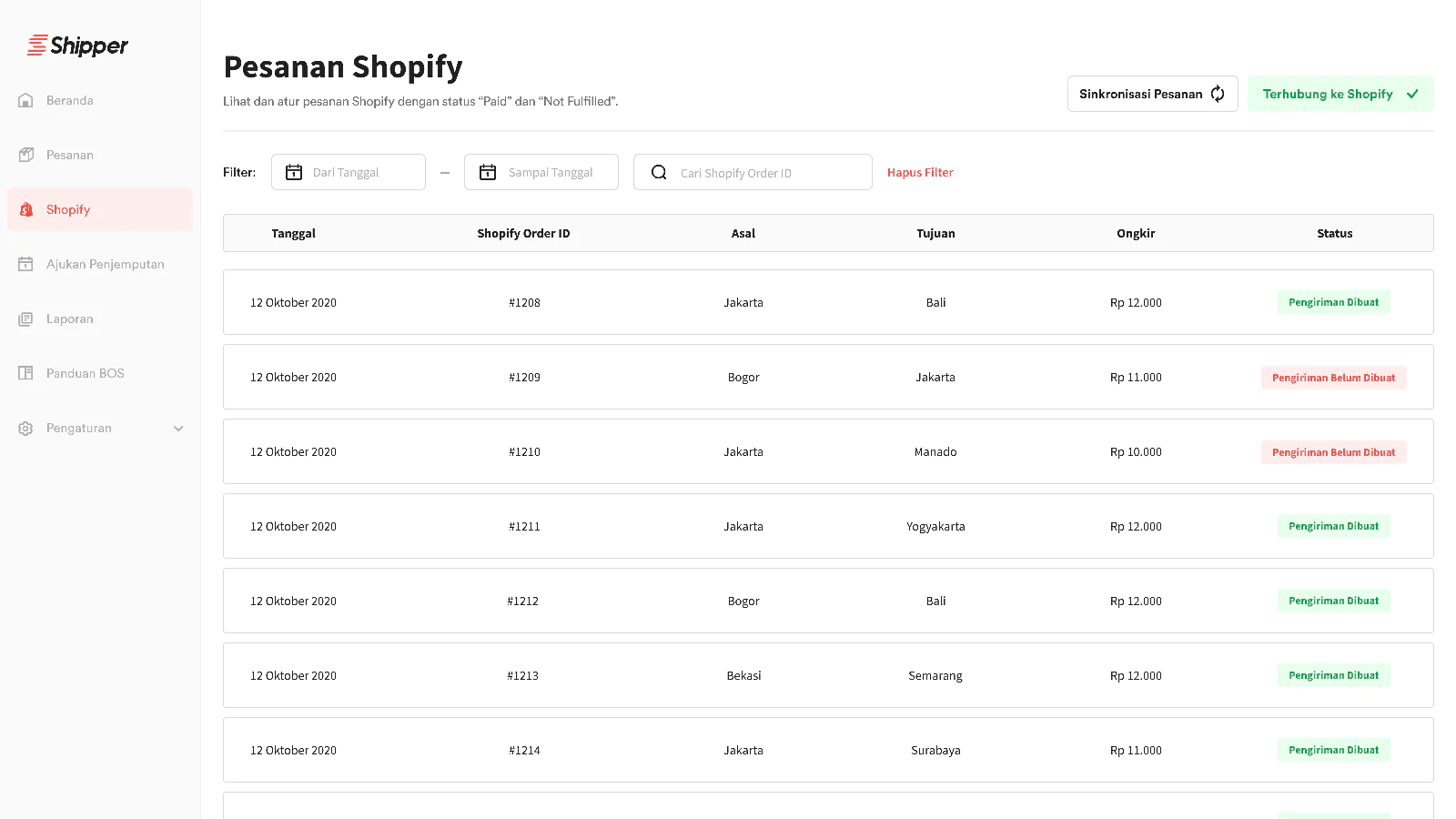Click the Ajukan Penjemputan calendar icon

pyautogui.click(x=25, y=264)
